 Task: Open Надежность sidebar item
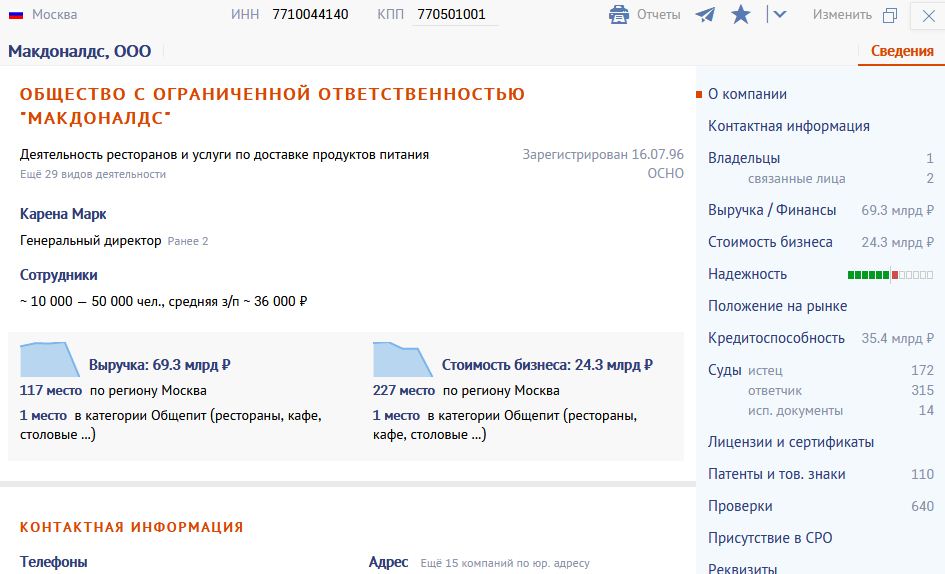747,274
